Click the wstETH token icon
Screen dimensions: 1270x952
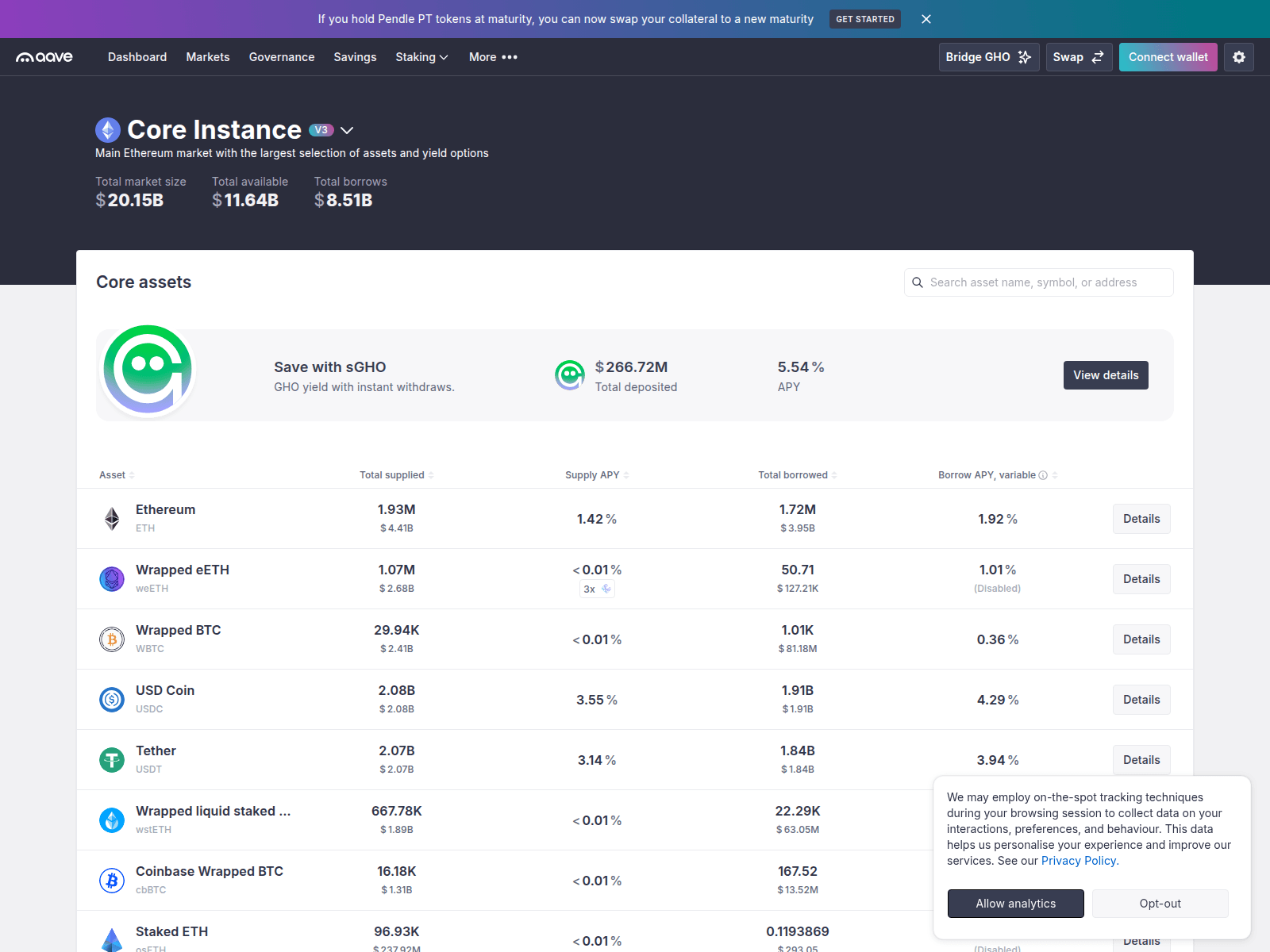coord(112,820)
